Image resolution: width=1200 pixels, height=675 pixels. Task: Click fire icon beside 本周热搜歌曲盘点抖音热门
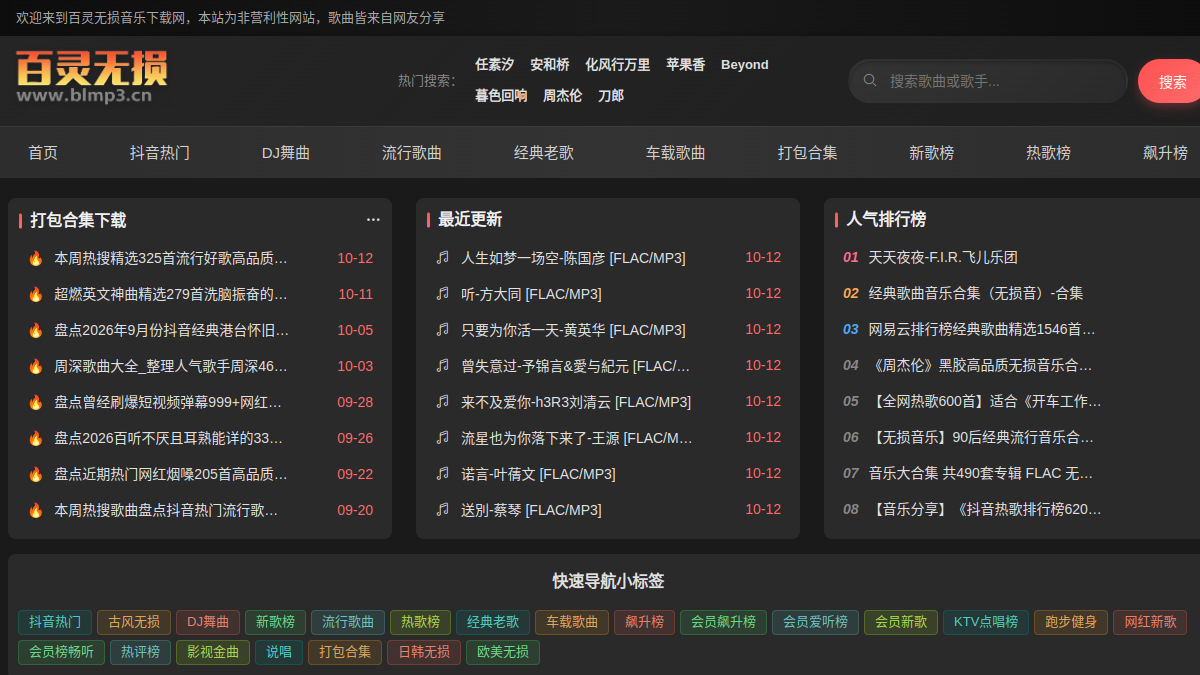[x=35, y=510]
